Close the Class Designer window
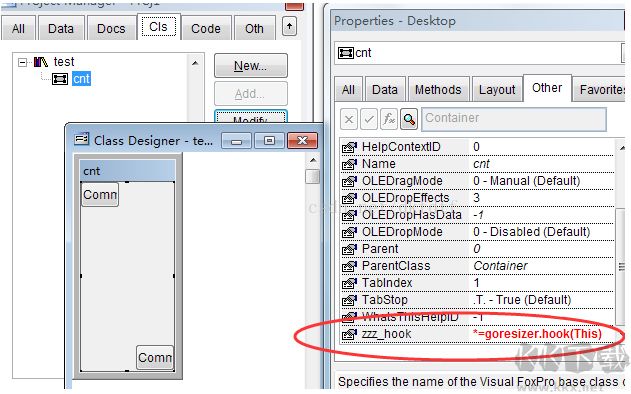 [302, 140]
